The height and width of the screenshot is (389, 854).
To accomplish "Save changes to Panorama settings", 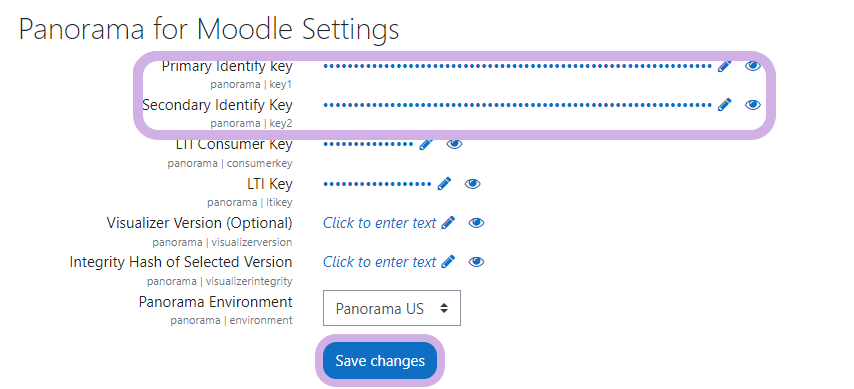I will point(380,361).
